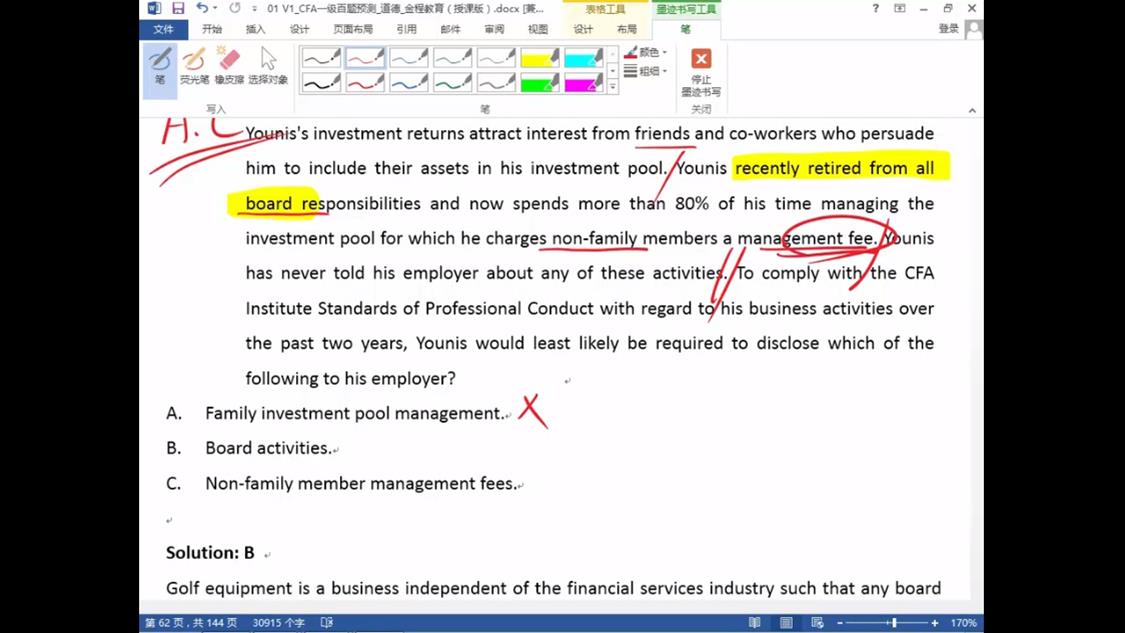Click the Undo arrow in title bar

[202, 8]
